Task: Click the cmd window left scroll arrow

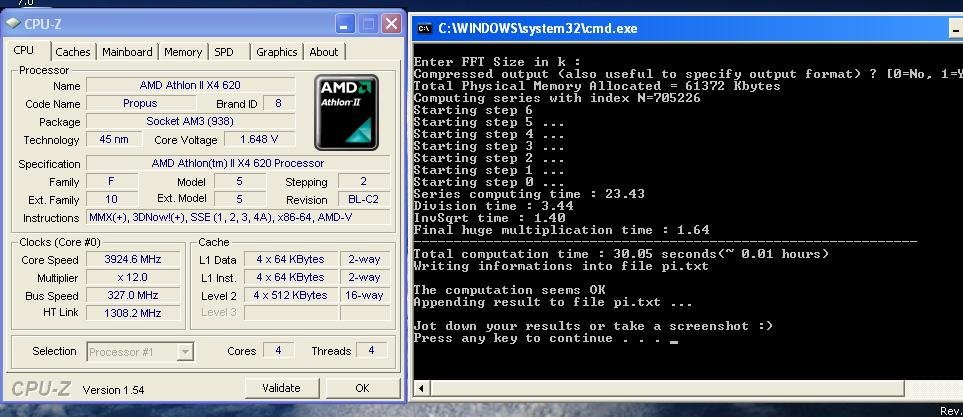Action: (x=421, y=388)
